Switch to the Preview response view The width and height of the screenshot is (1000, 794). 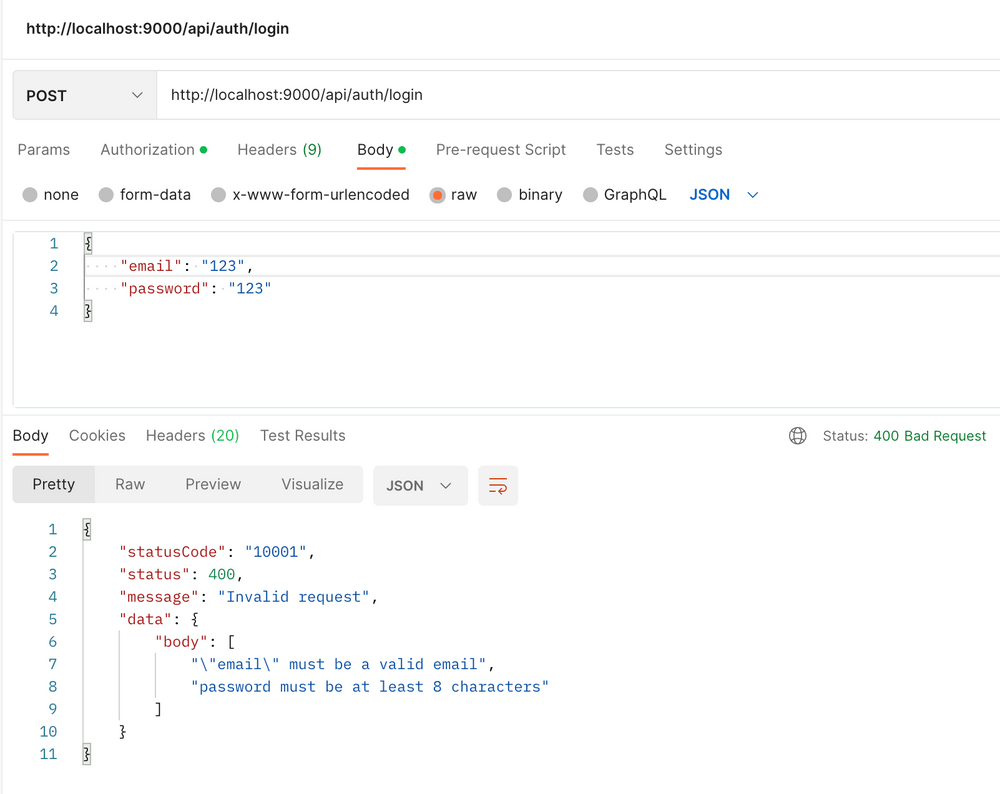(x=213, y=484)
